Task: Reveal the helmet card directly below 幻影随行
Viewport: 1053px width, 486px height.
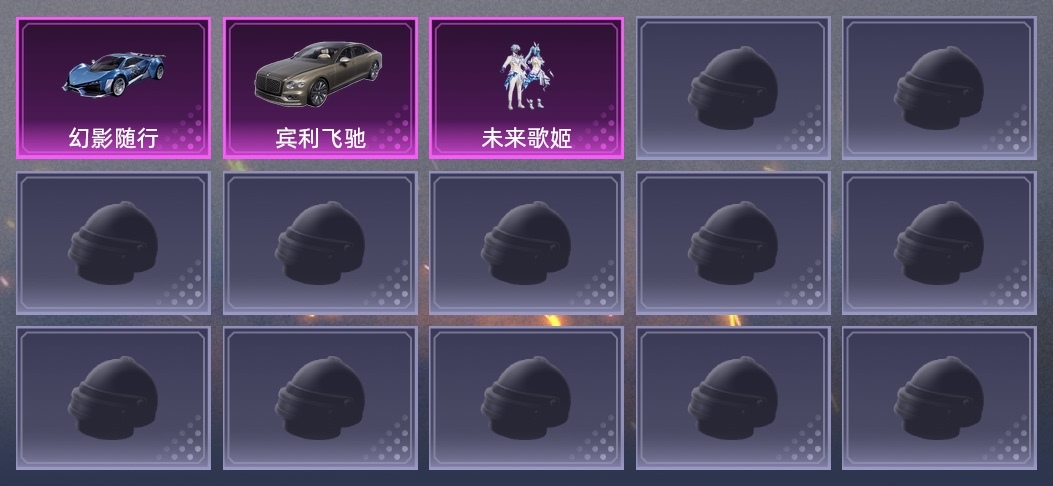Action: coord(113,243)
